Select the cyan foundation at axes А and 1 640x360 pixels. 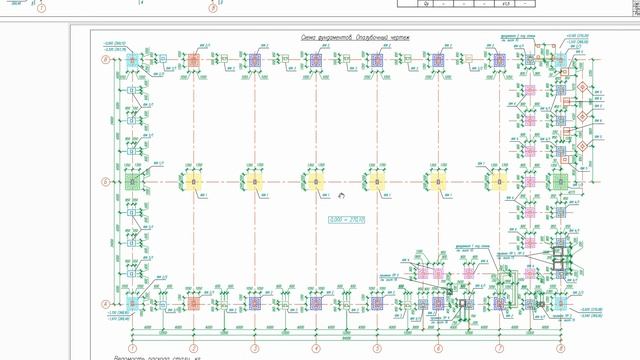click(x=132, y=304)
